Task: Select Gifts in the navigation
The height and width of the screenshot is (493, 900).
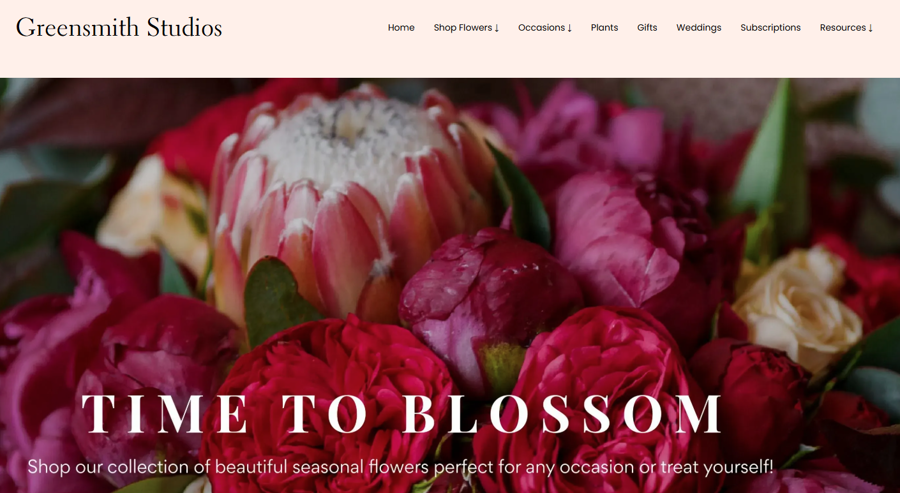Action: pos(647,28)
